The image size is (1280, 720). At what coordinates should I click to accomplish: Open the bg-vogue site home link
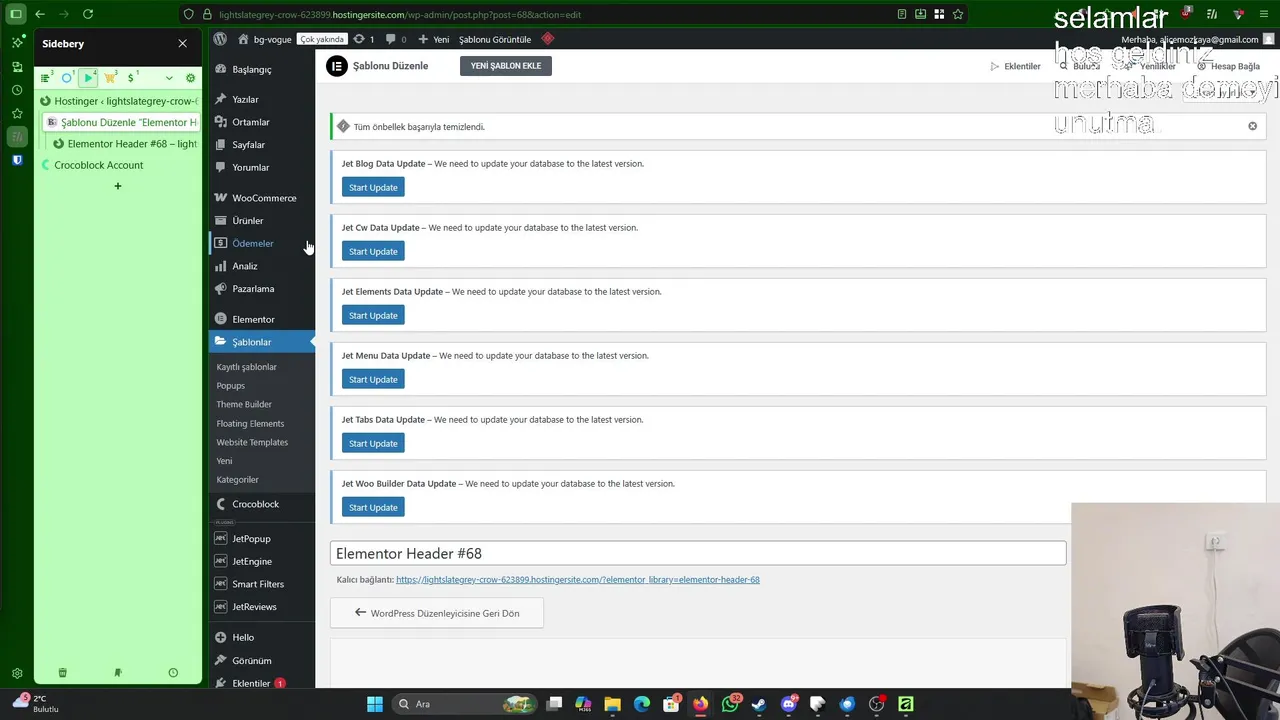point(264,39)
